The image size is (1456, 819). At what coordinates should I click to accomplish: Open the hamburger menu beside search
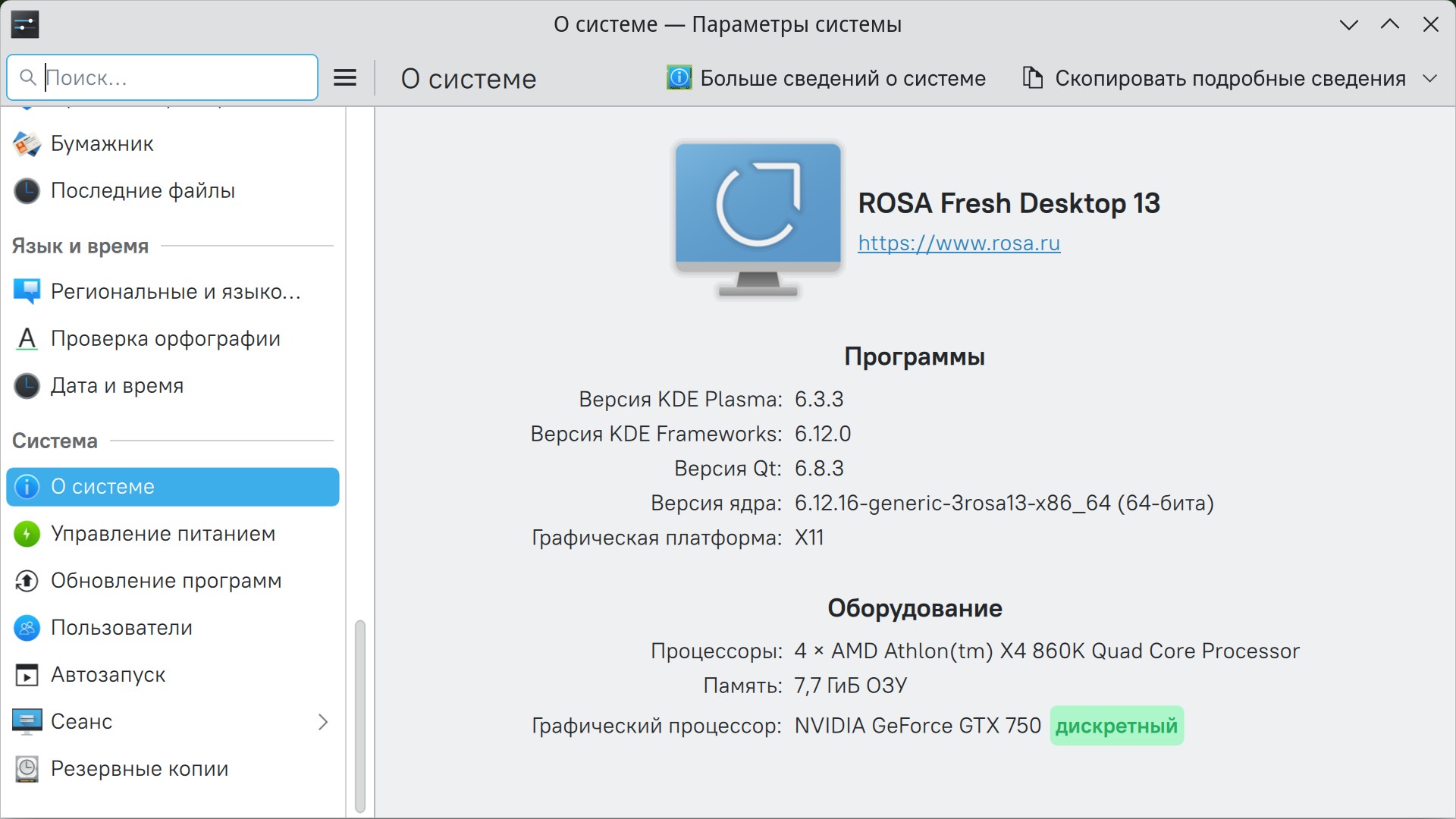[x=345, y=77]
